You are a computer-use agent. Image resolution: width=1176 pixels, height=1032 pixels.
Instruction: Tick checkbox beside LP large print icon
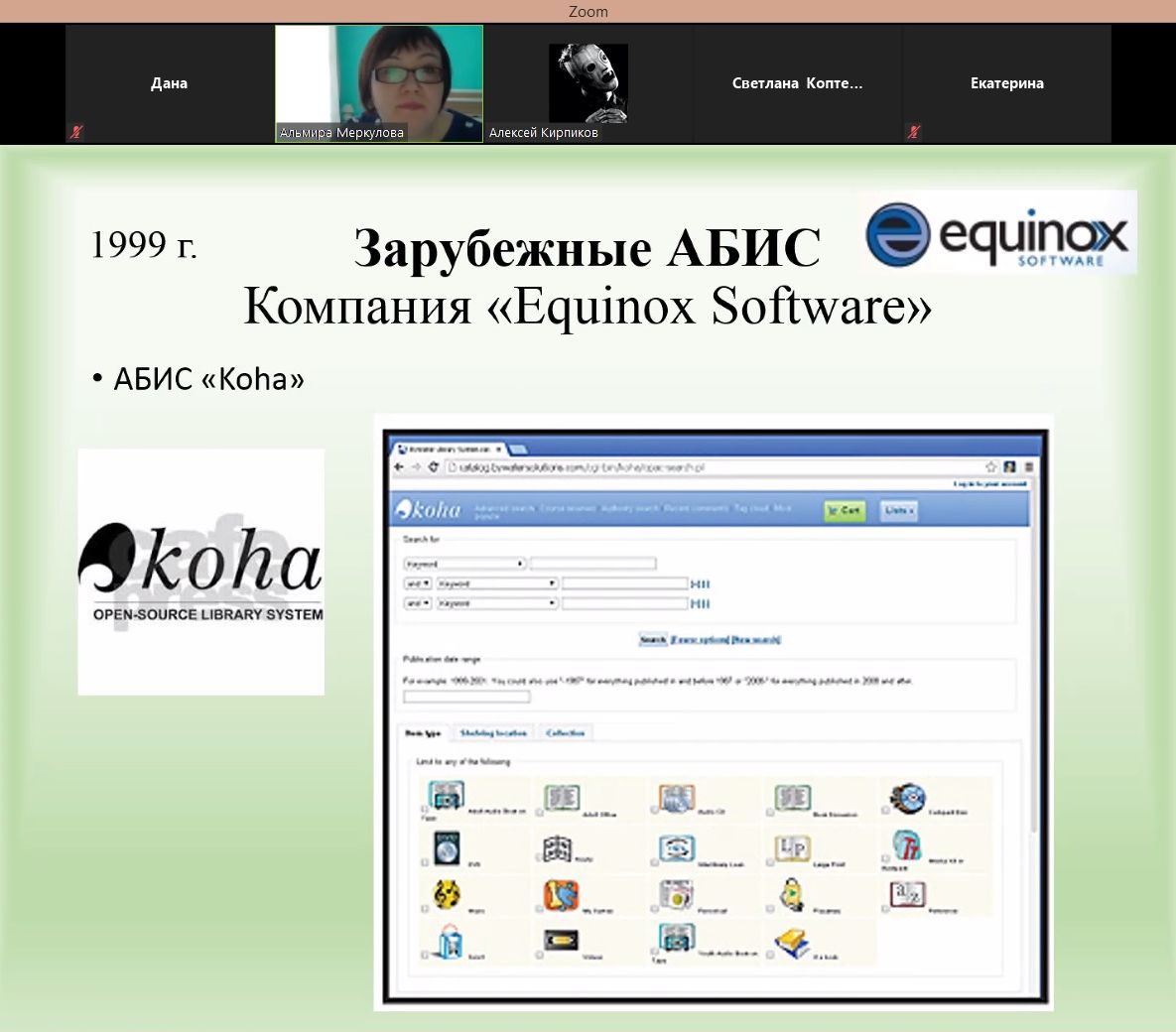coord(770,863)
